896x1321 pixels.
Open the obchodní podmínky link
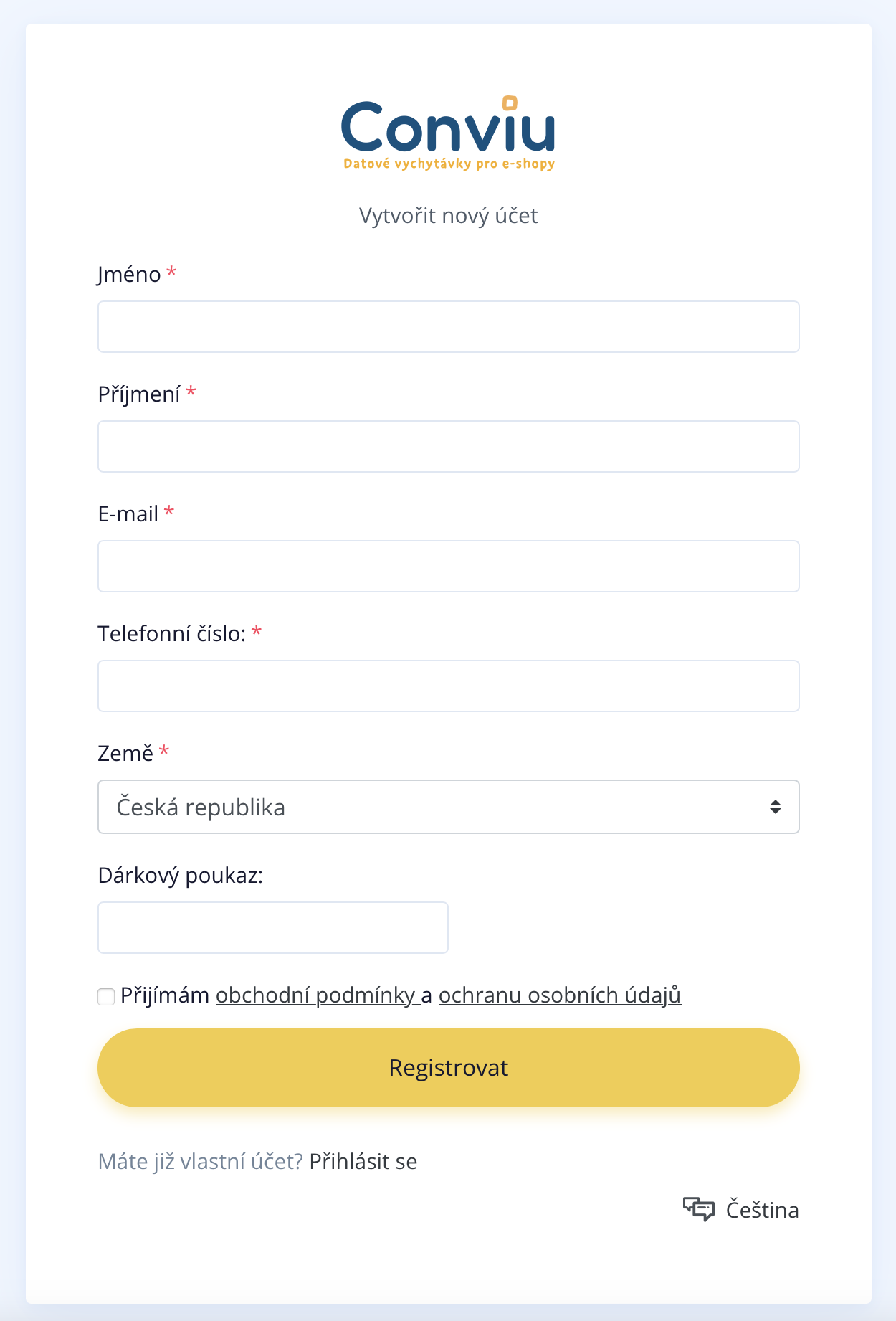[317, 995]
